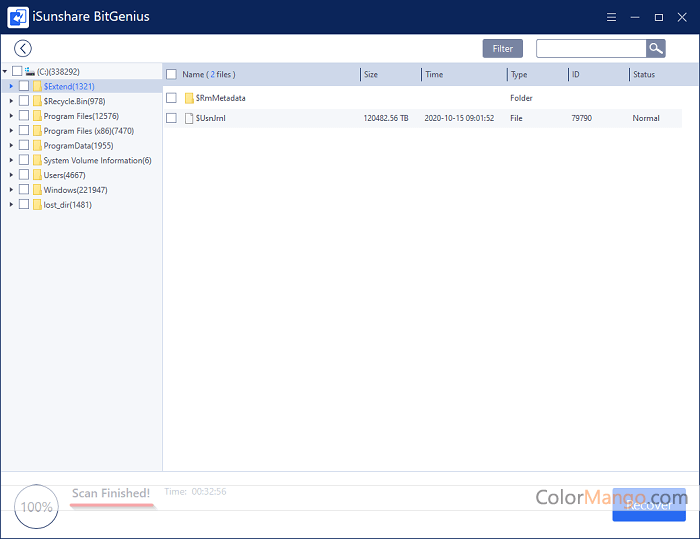The width and height of the screenshot is (700, 539).
Task: Sort by the Size column header
Action: point(371,74)
